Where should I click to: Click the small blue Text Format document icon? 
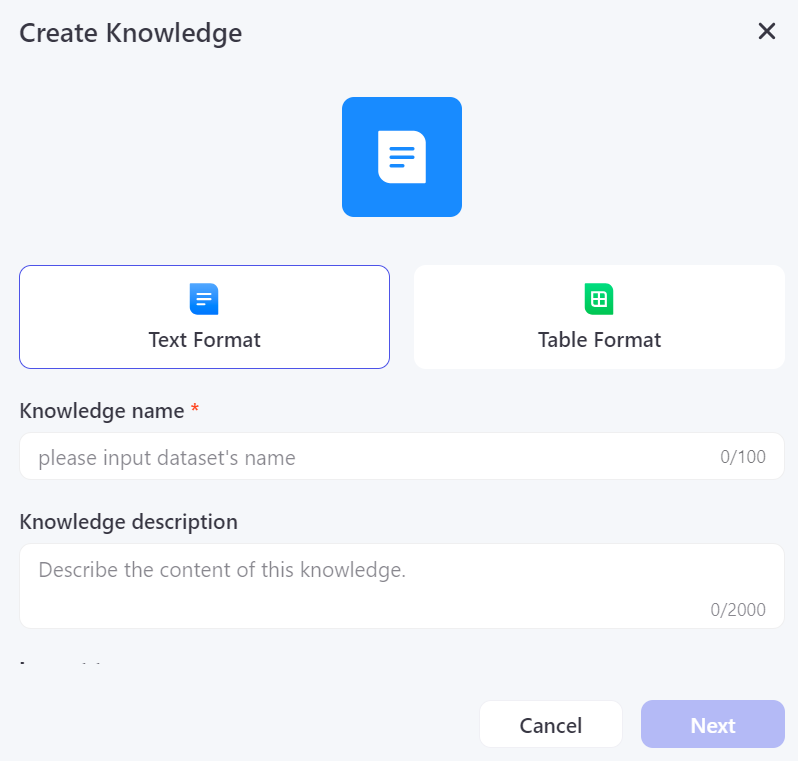[204, 299]
